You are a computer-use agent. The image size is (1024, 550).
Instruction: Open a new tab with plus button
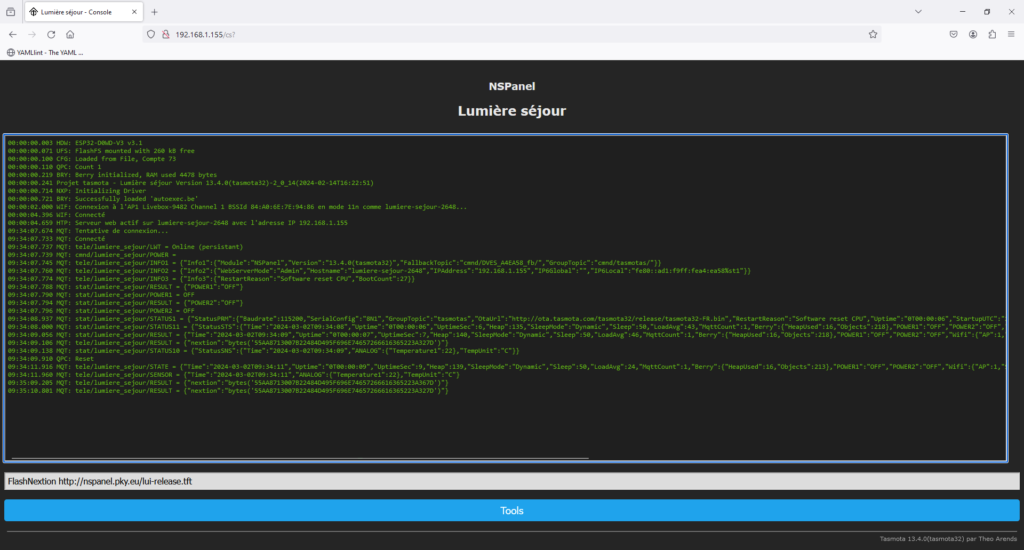(x=154, y=12)
